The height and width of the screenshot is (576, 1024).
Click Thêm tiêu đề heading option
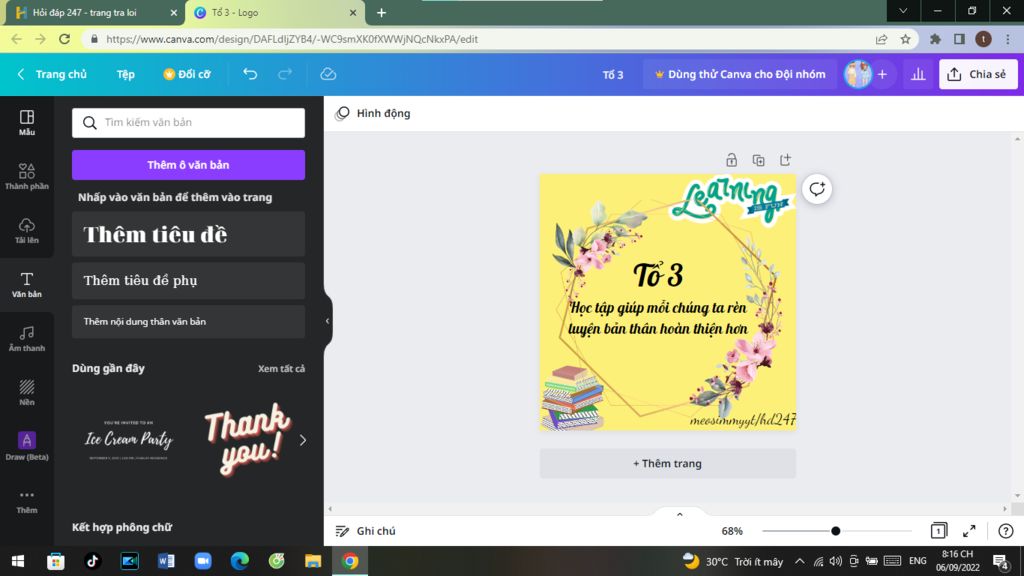coord(188,234)
